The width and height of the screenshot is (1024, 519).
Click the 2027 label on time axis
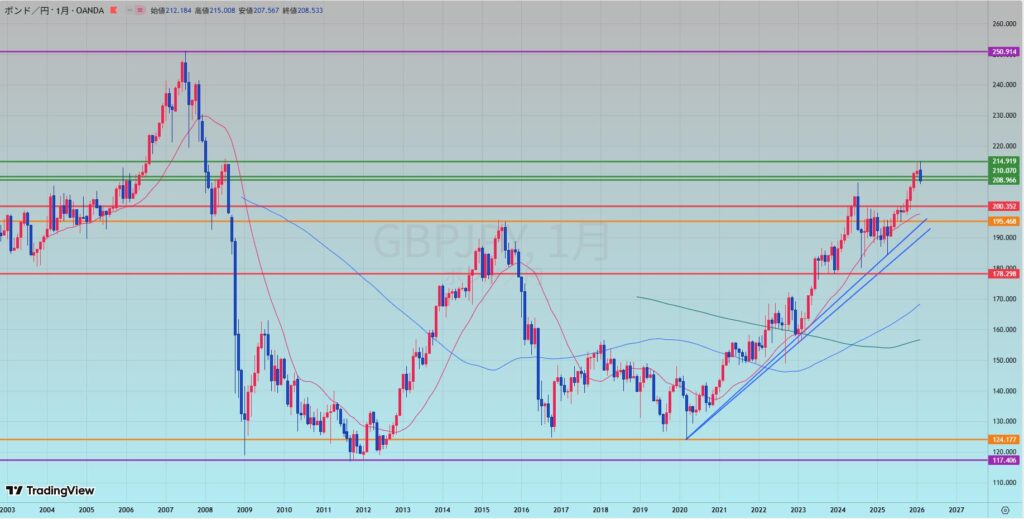pos(956,510)
